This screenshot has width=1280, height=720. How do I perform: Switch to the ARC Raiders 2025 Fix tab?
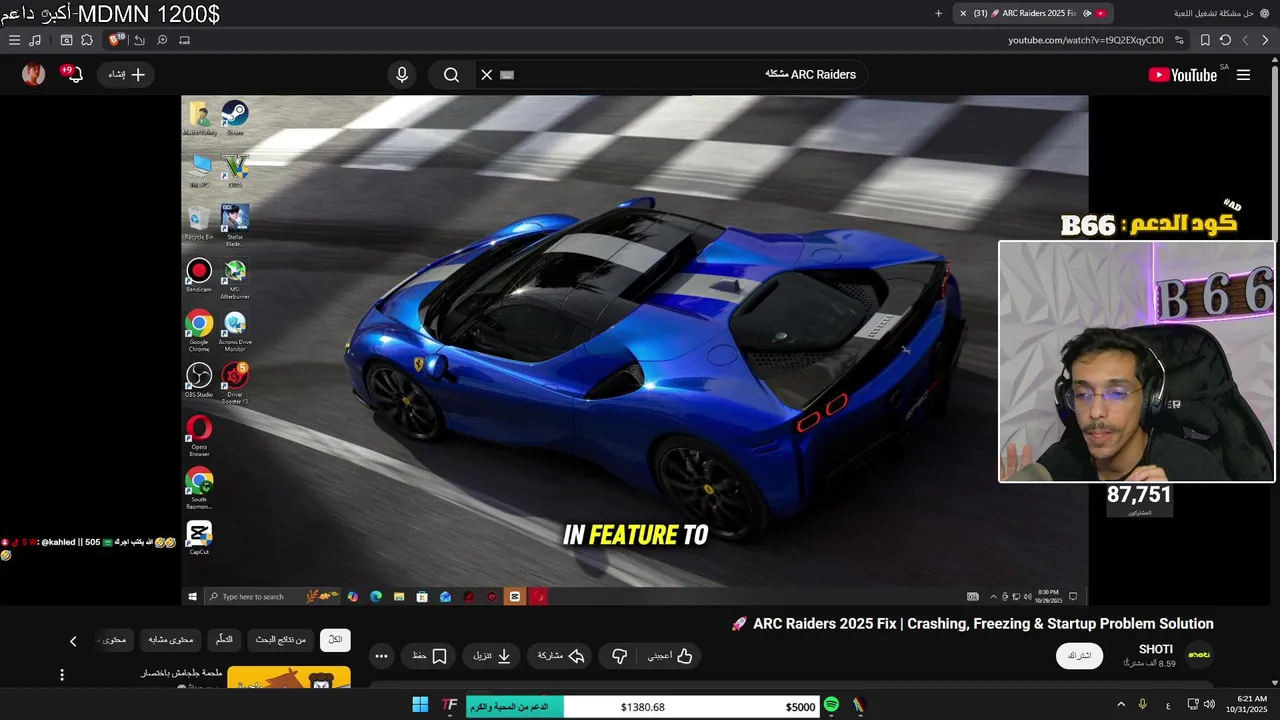[1033, 13]
